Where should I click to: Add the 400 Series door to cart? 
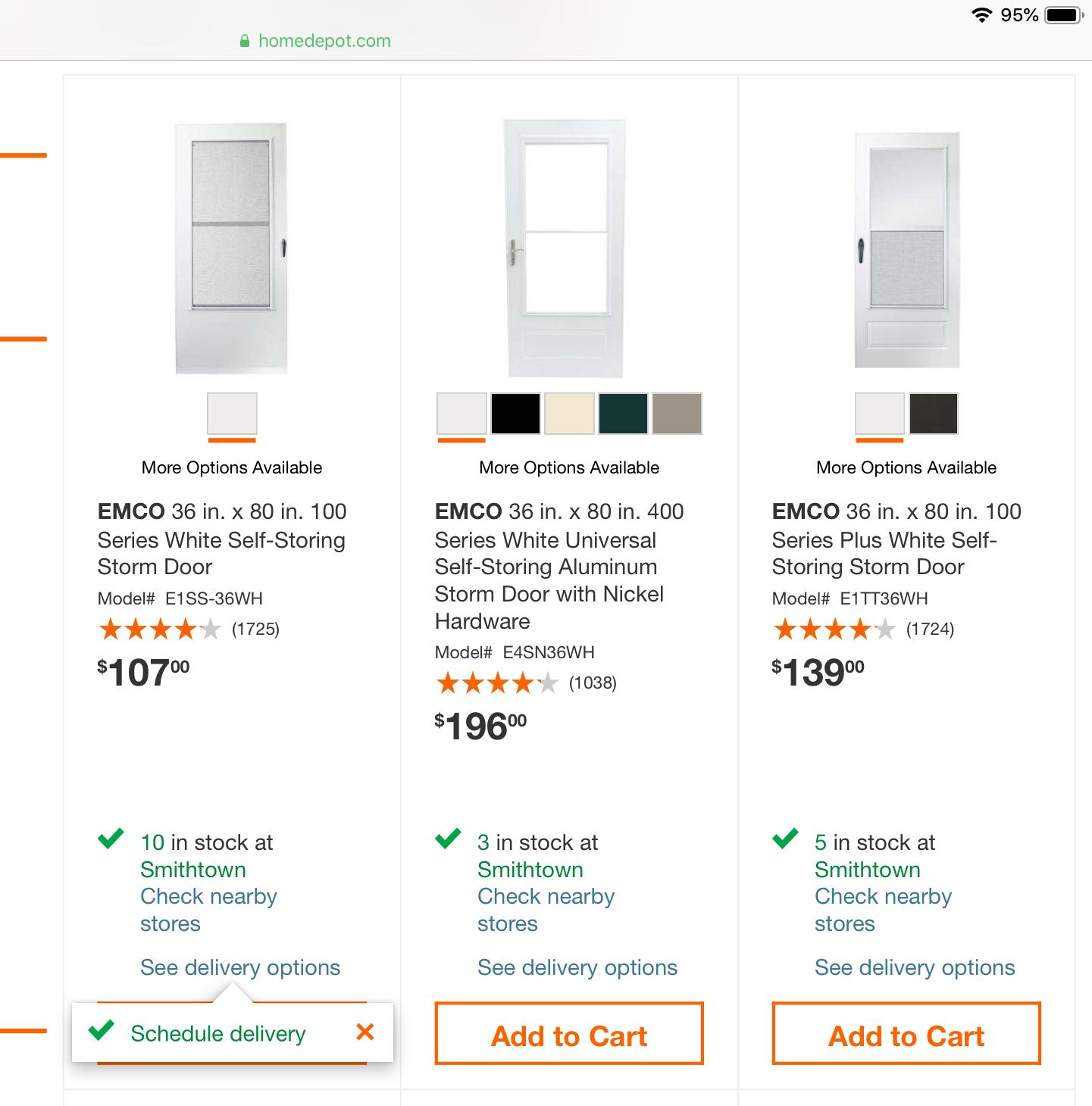tap(569, 1035)
